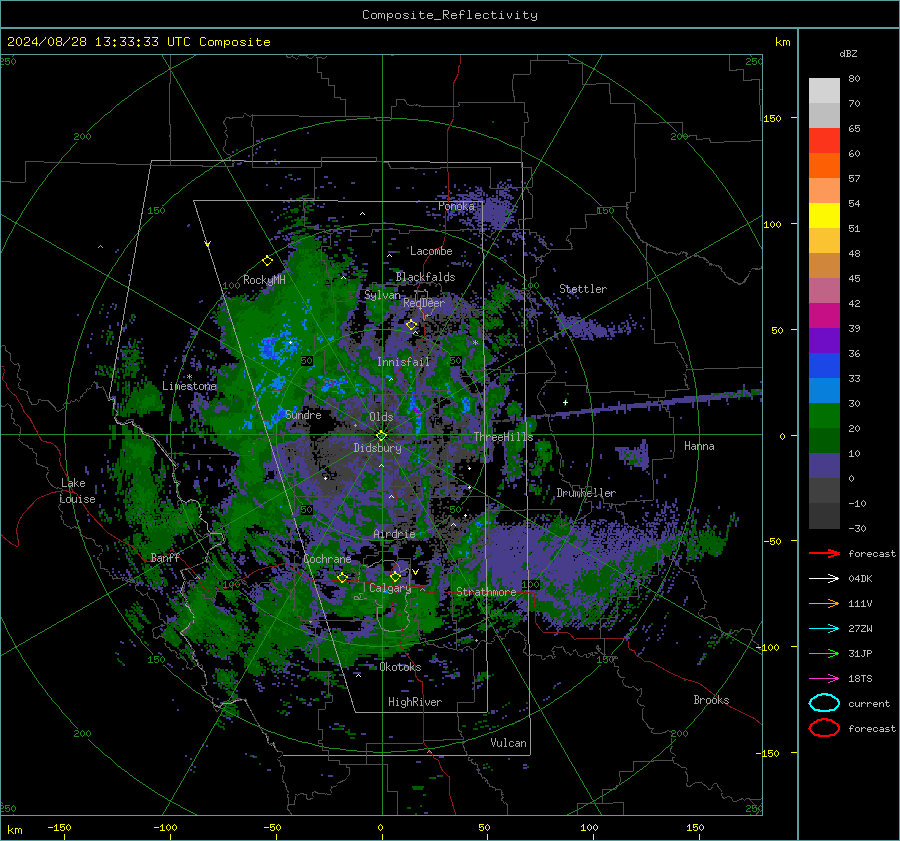Click the yellow diamond marker above Calgary
This screenshot has height=841, width=900.
click(395, 576)
